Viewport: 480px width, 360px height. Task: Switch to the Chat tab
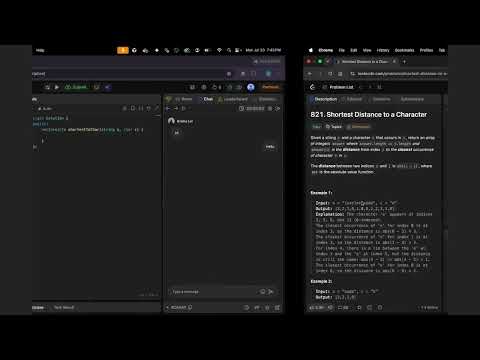coord(206,99)
